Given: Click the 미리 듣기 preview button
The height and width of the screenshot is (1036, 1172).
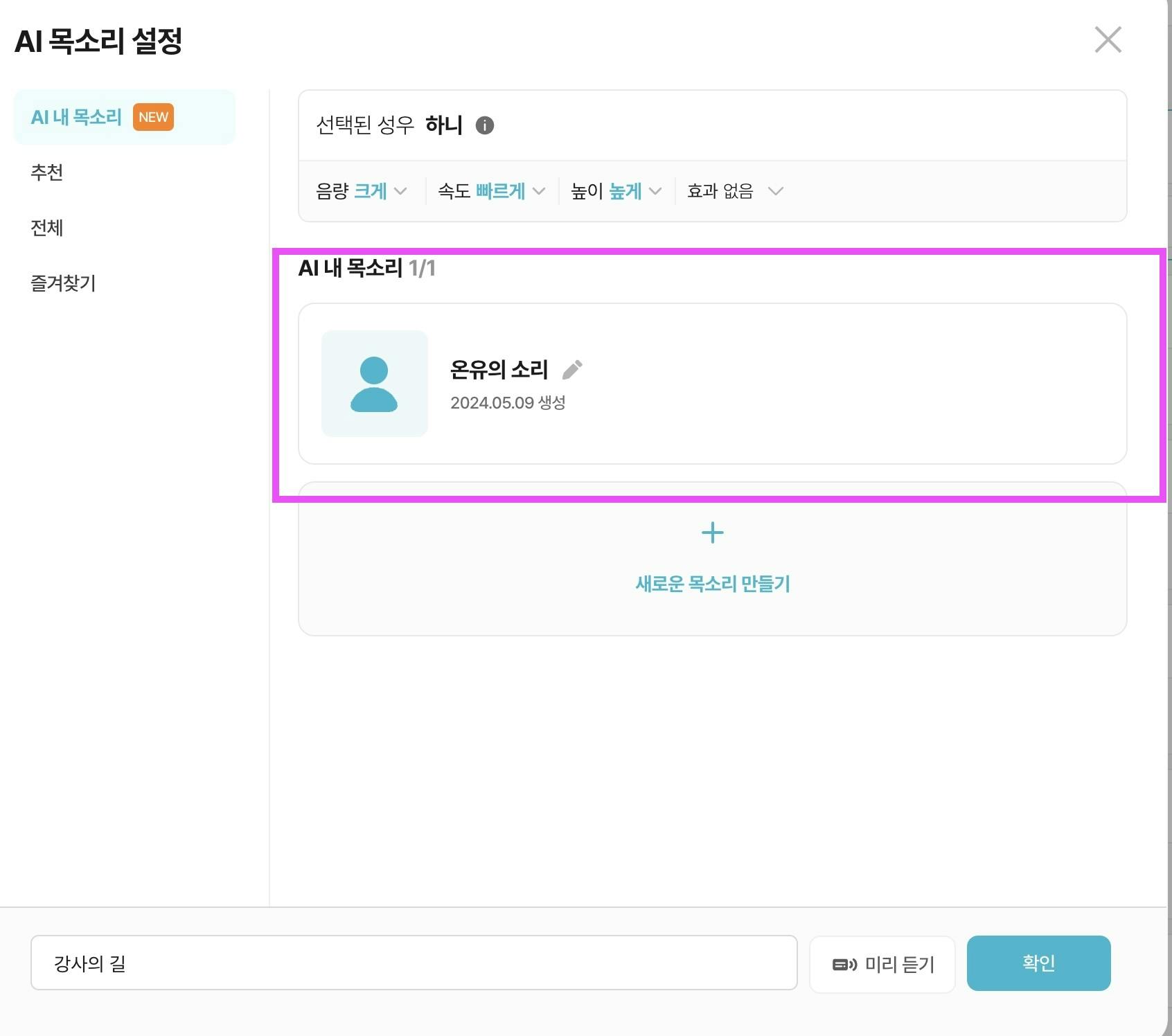Looking at the screenshot, I should (882, 963).
